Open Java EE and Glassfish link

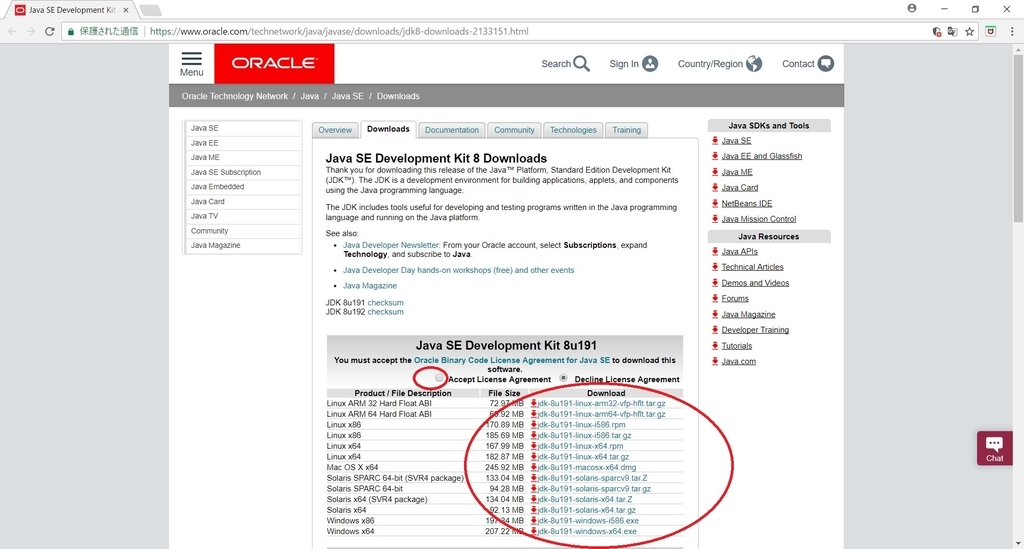tap(761, 157)
